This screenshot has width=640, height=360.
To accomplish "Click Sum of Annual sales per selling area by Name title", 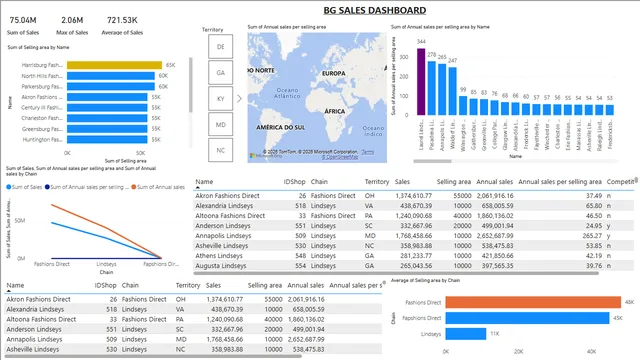I will coord(440,27).
